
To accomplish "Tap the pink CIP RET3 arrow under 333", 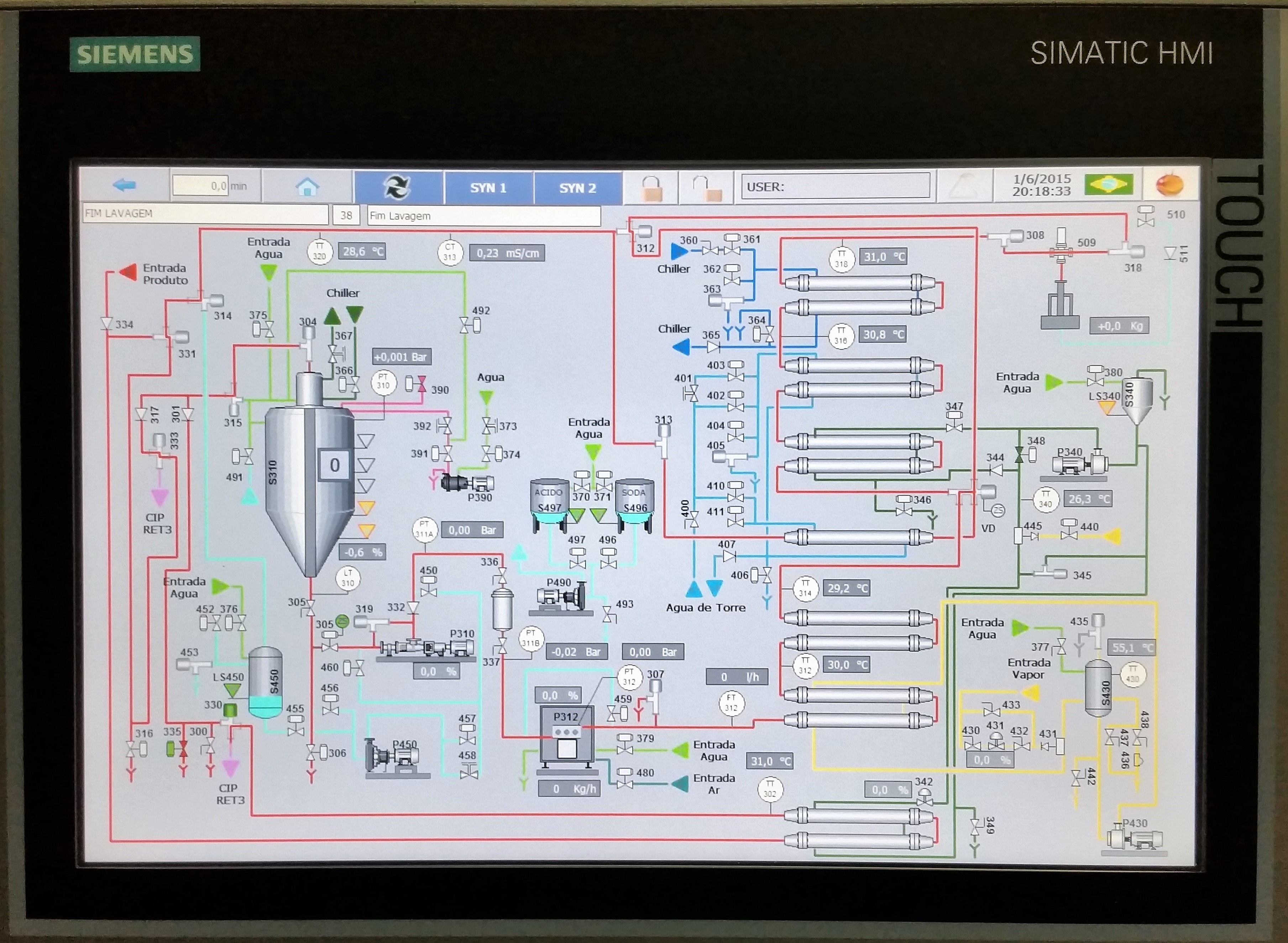I will [x=159, y=497].
